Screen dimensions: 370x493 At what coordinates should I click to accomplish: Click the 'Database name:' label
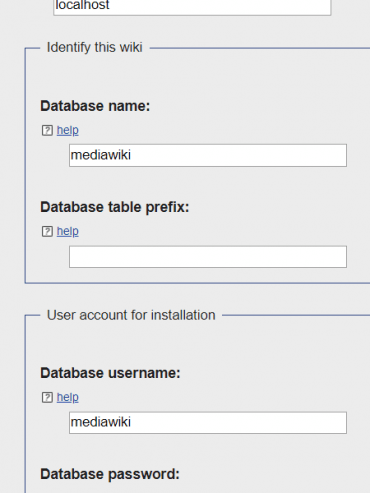tap(95, 106)
